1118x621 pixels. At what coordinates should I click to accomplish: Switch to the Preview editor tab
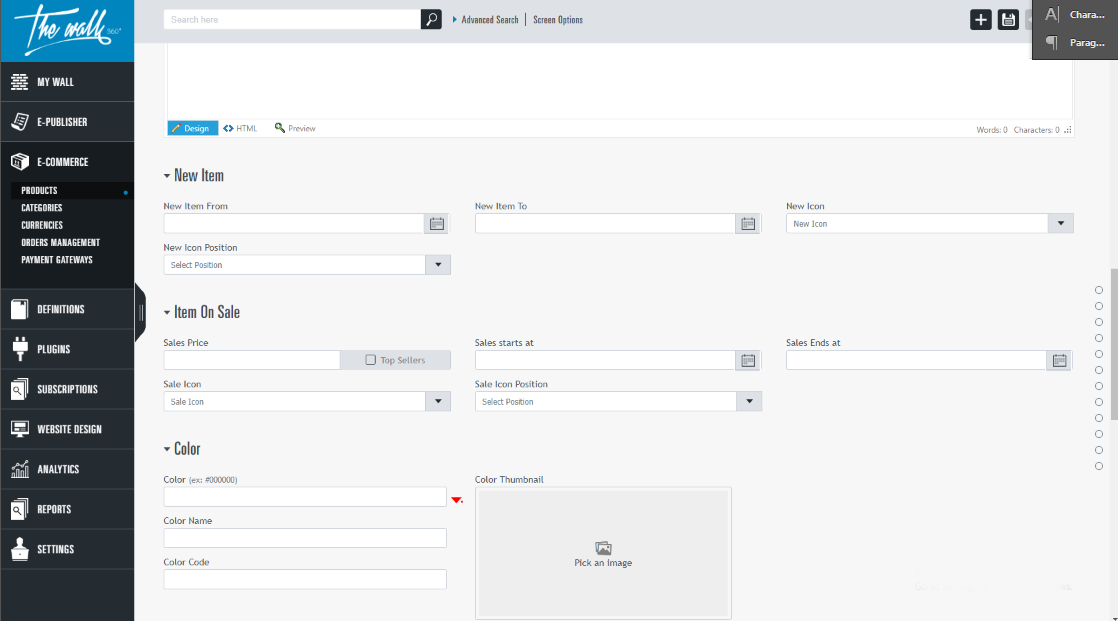tap(295, 128)
